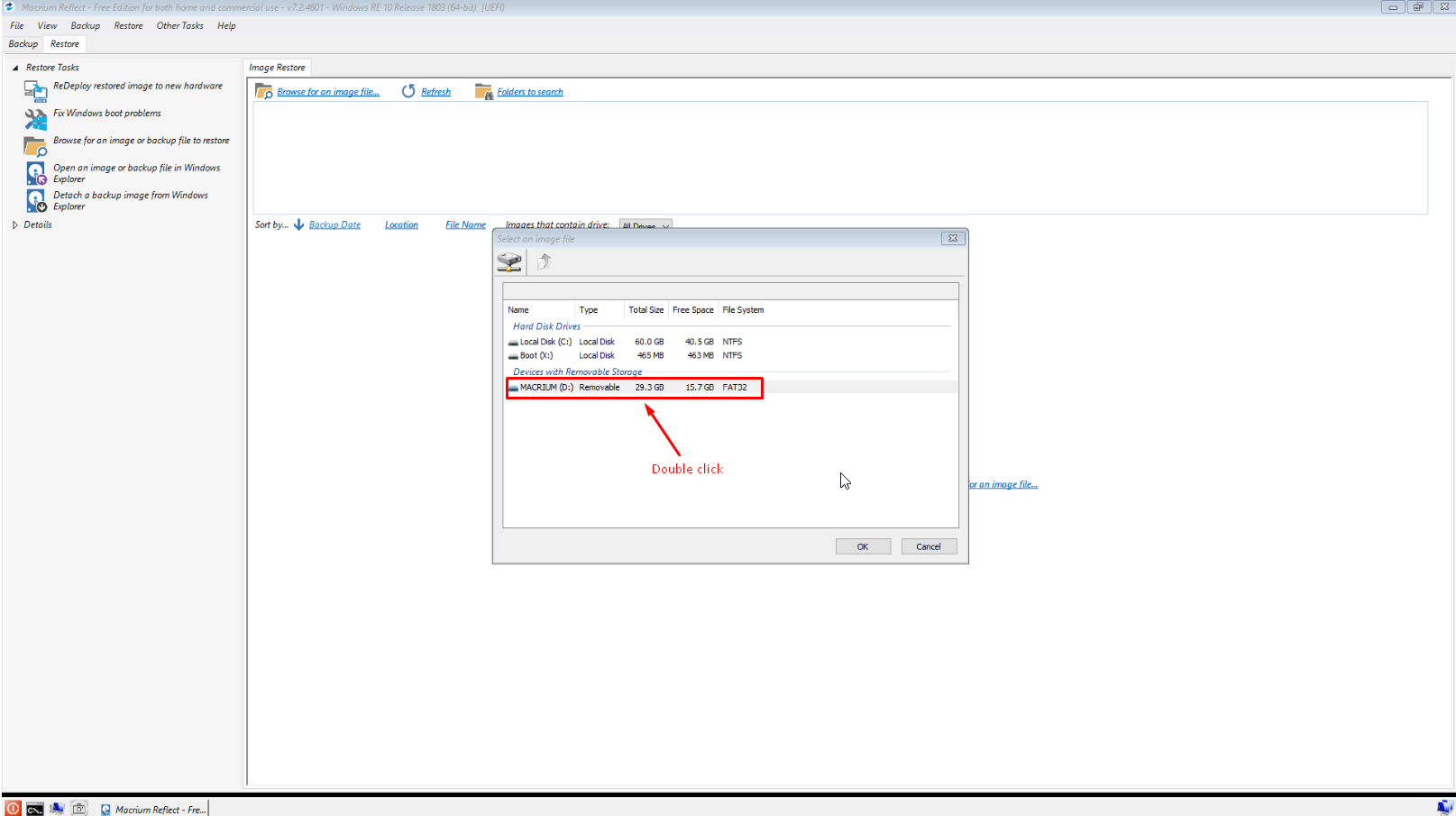Select the Boot (X:) row name

[536, 356]
